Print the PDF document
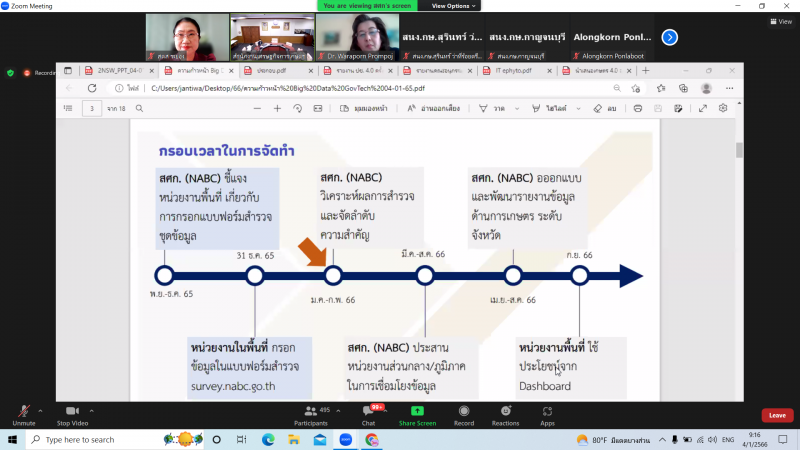Screen dimensions: 800x450 (638, 108)
